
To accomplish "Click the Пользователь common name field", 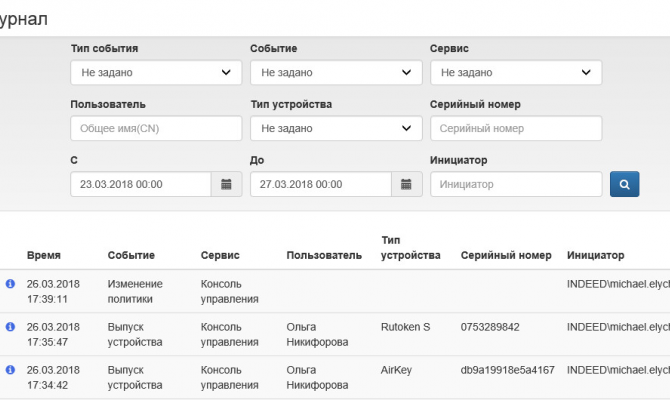I will click(x=156, y=129).
